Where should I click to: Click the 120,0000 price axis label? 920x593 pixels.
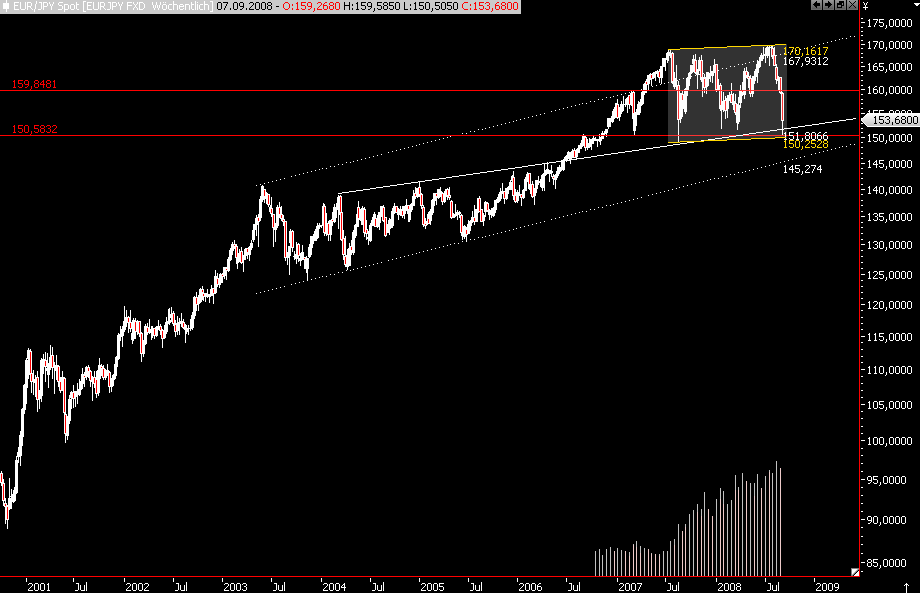[x=889, y=305]
